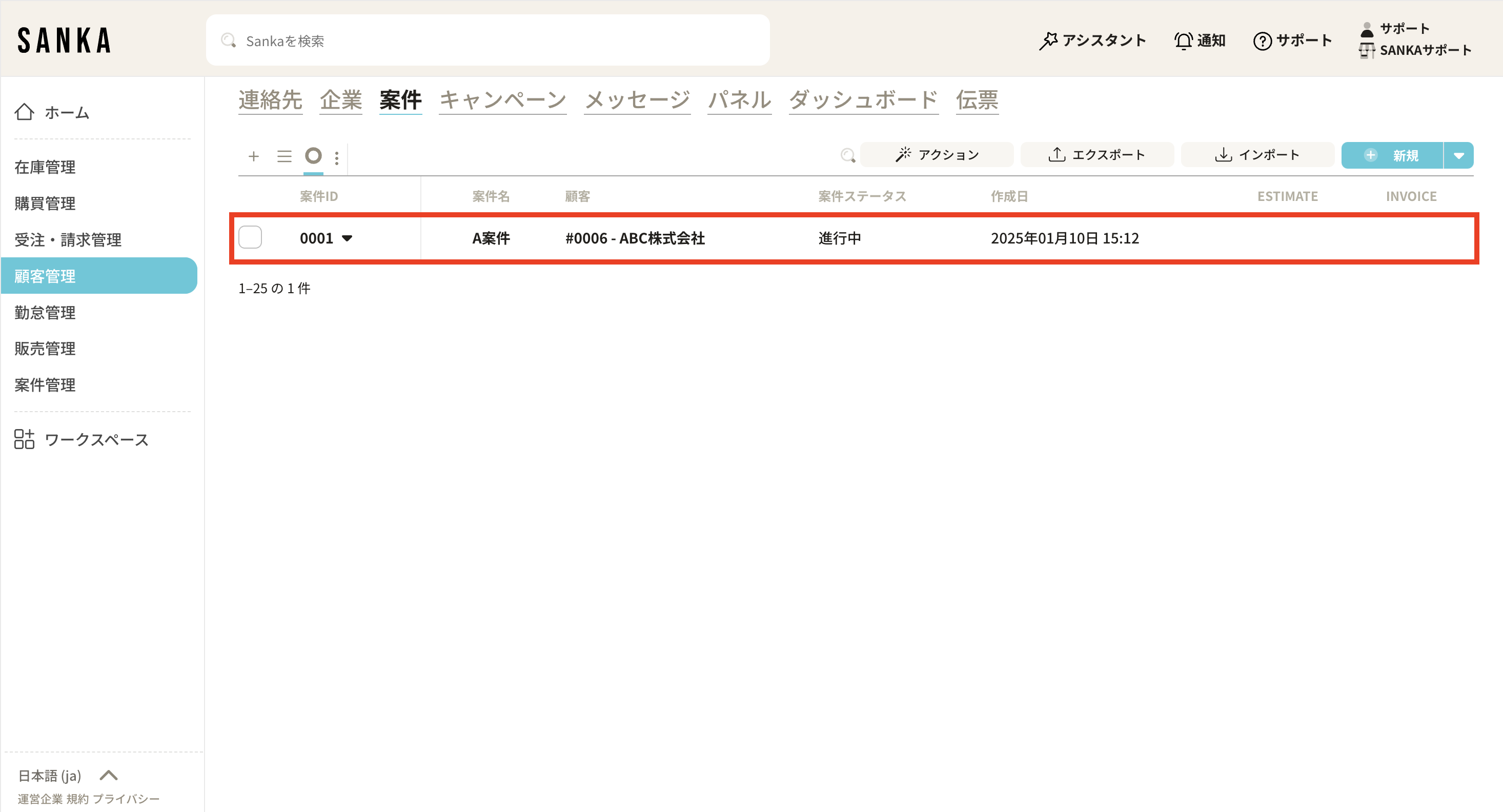The width and height of the screenshot is (1503, 812).
Task: Switch to the 企業 tab
Action: point(341,100)
